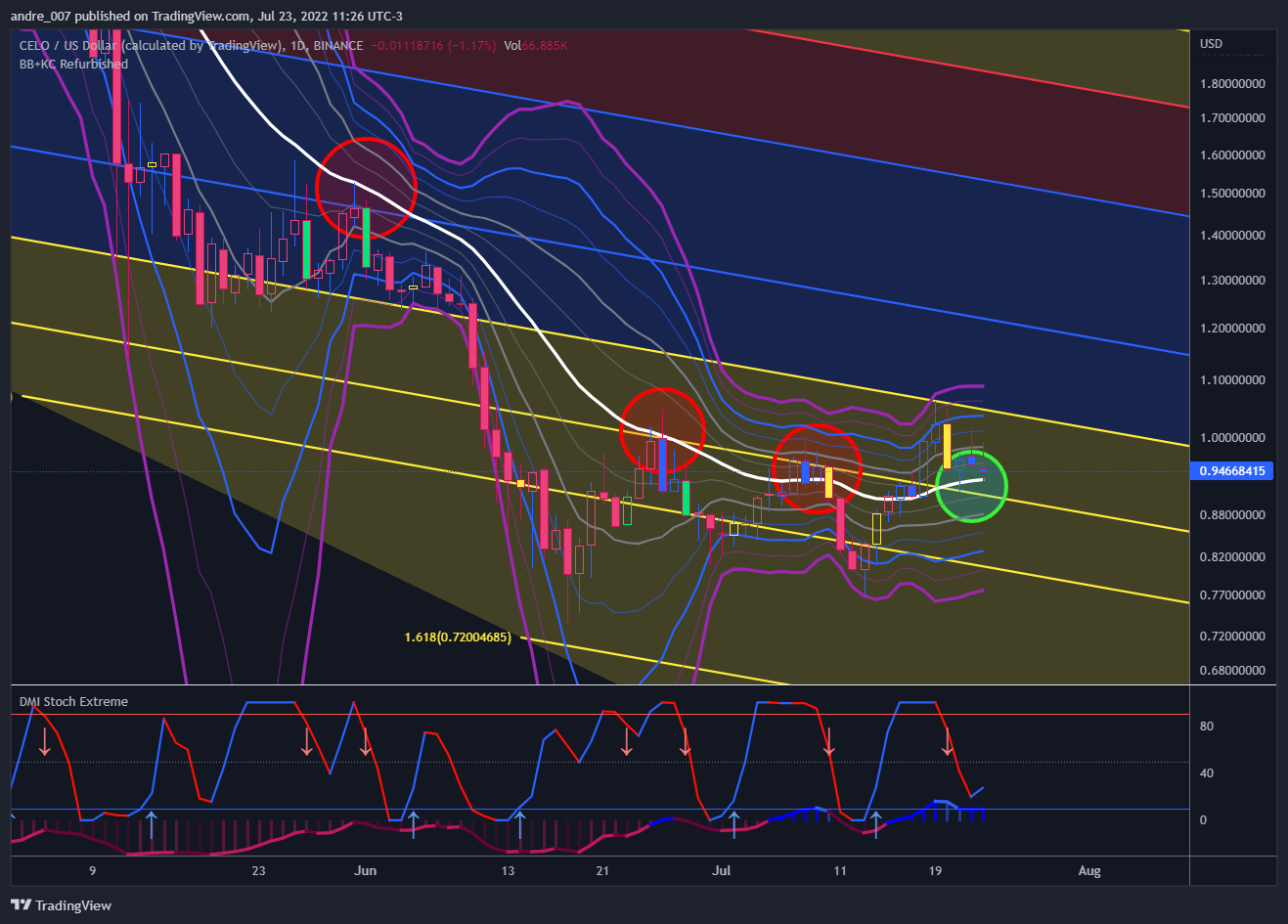1288x924 pixels.
Task: Click the 11 date on the time axis
Action: [x=840, y=871]
